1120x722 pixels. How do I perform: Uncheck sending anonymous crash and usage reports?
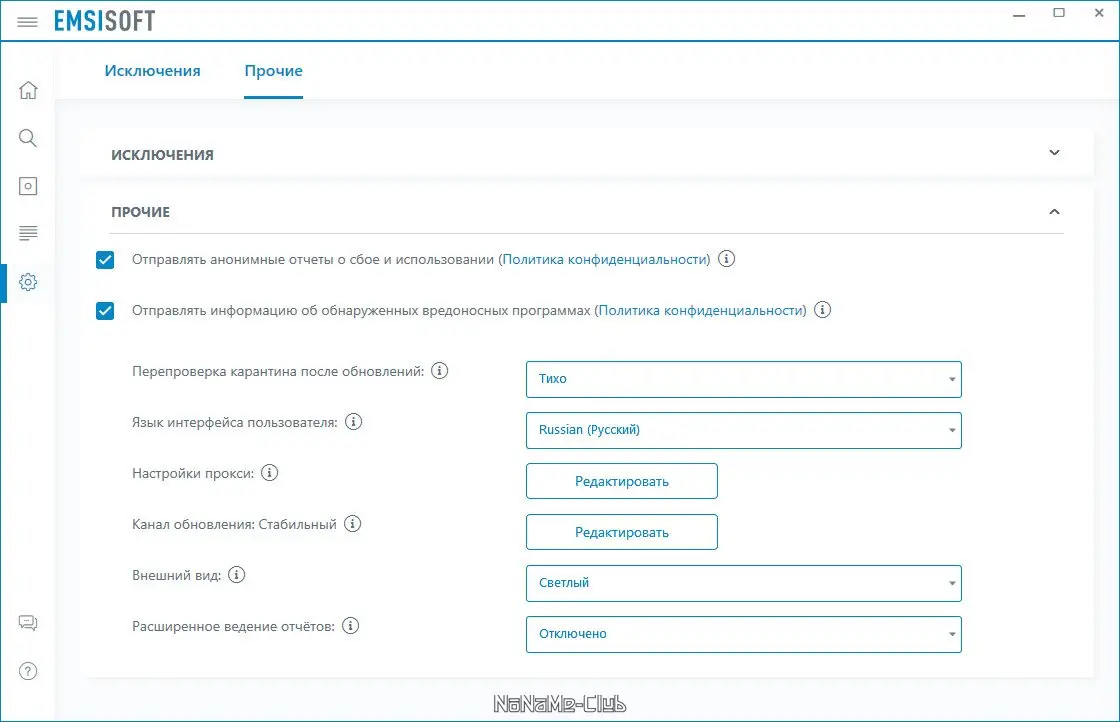tap(105, 260)
